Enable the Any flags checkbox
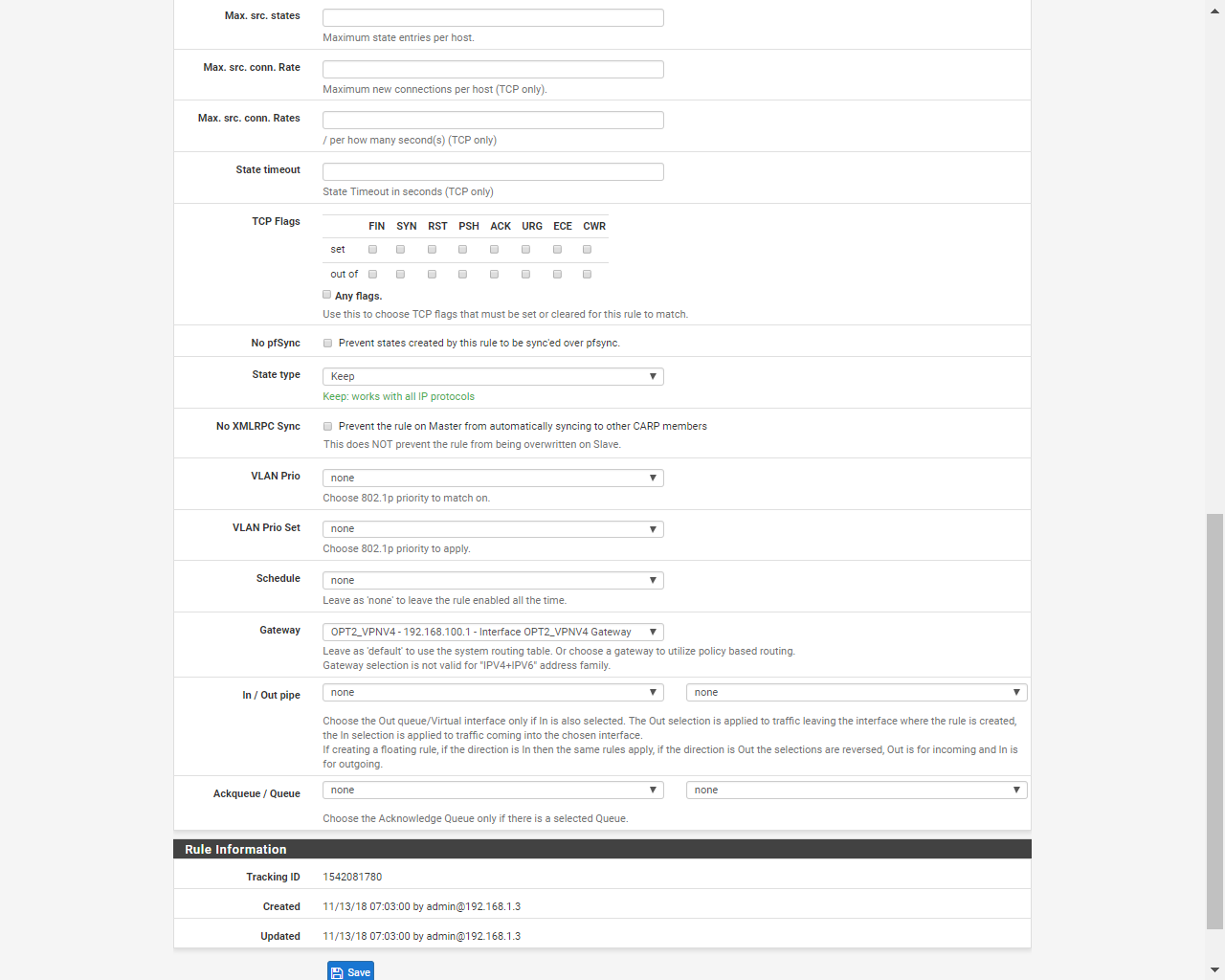This screenshot has width=1225, height=980. [327, 295]
